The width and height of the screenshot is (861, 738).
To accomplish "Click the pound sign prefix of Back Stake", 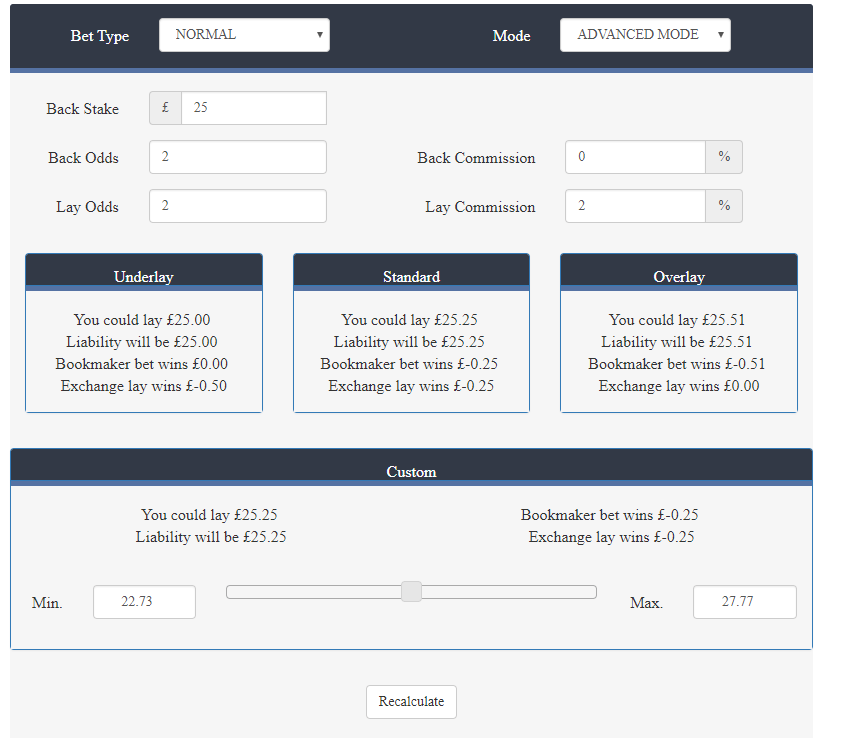I will click(x=165, y=108).
